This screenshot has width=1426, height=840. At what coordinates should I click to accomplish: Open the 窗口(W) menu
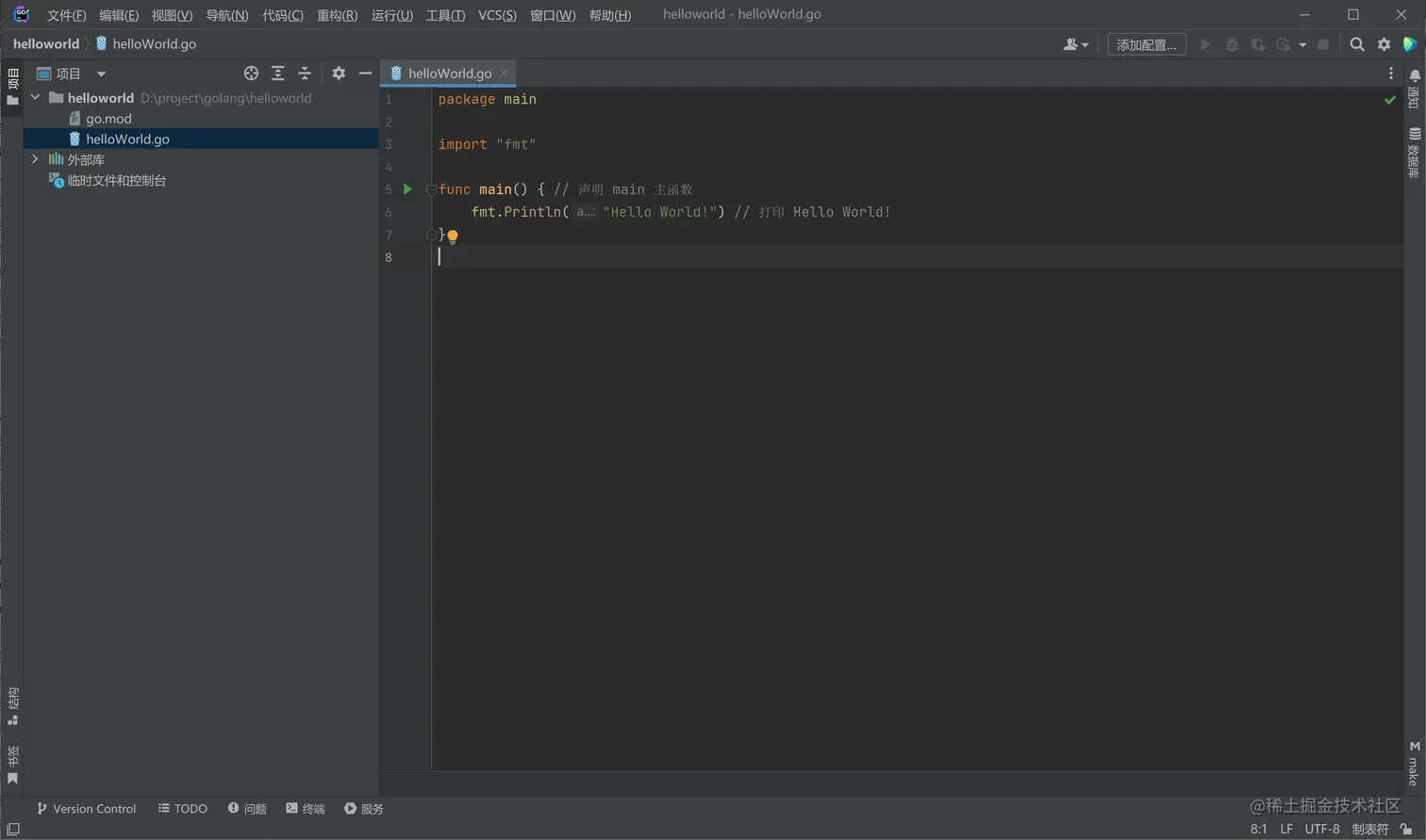pyautogui.click(x=553, y=15)
